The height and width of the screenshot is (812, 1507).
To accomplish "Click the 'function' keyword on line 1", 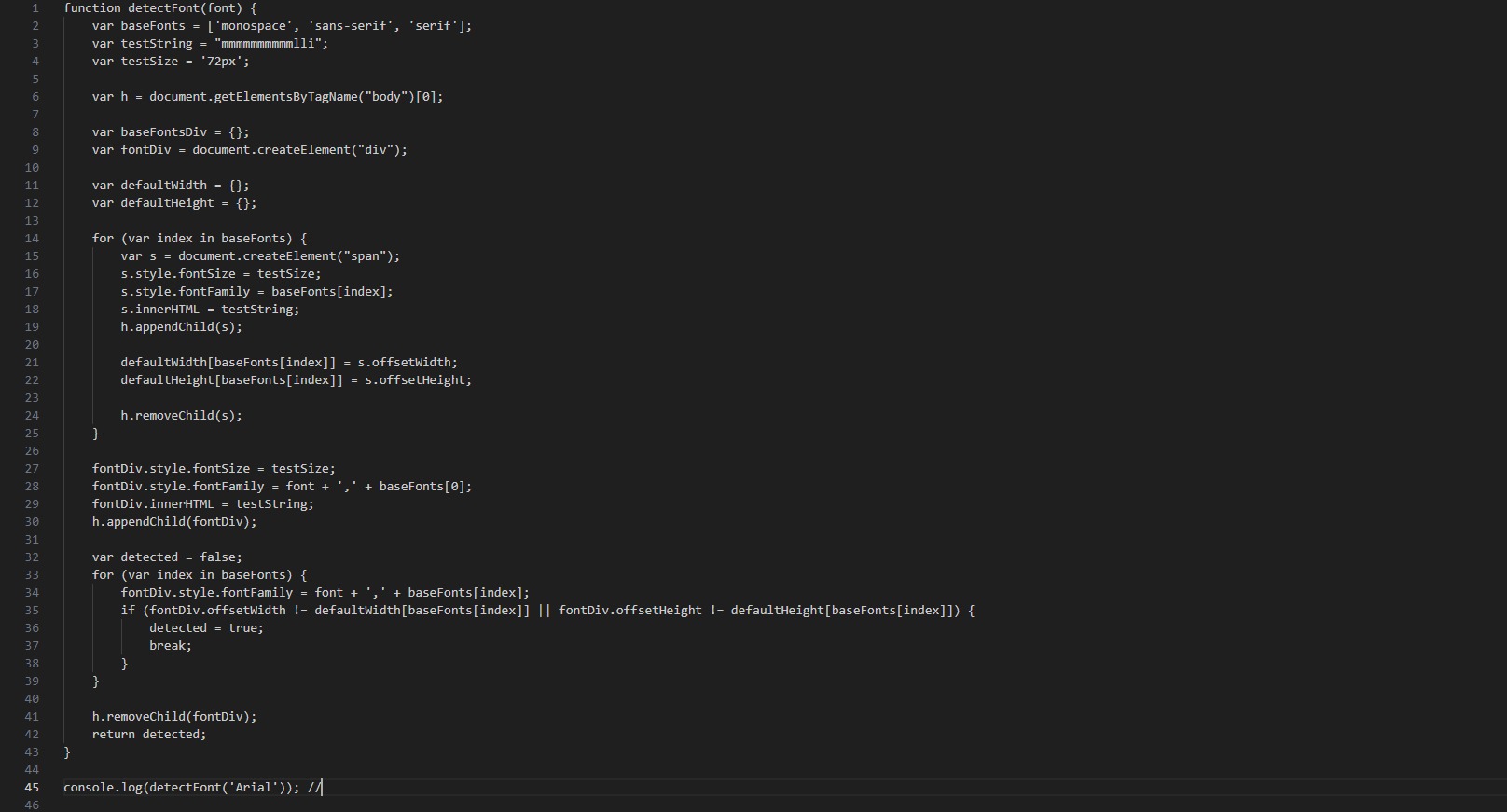I will point(91,7).
